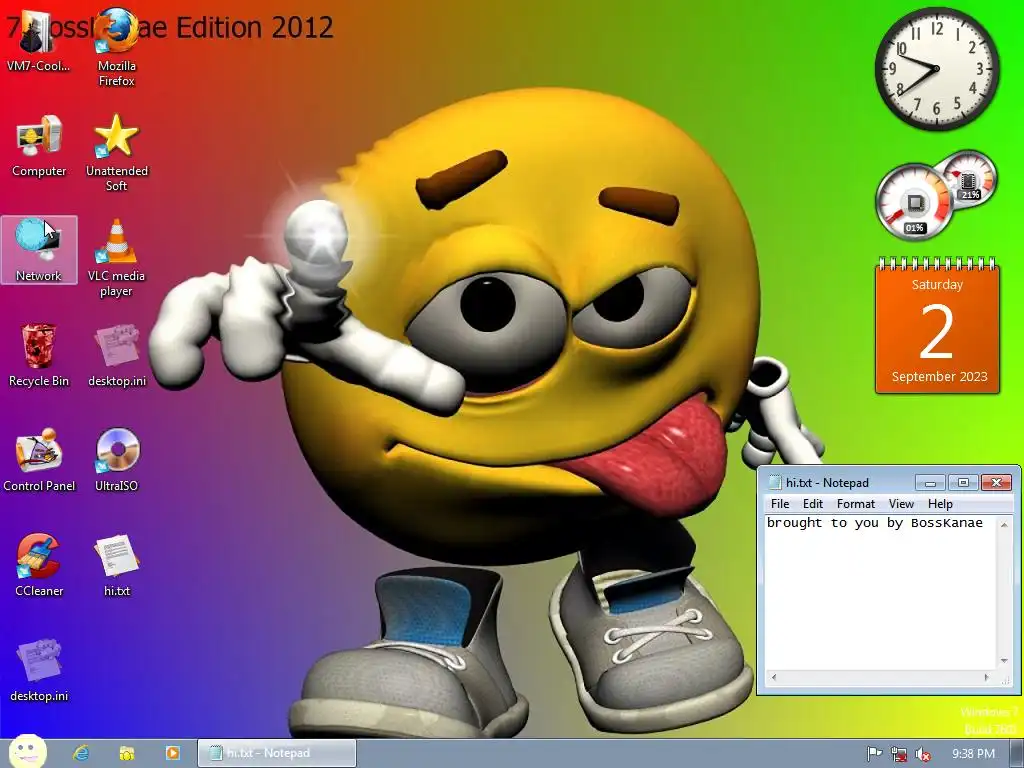Open the Unattended Soft star shortcut
This screenshot has width=1024, height=768.
pos(117,153)
